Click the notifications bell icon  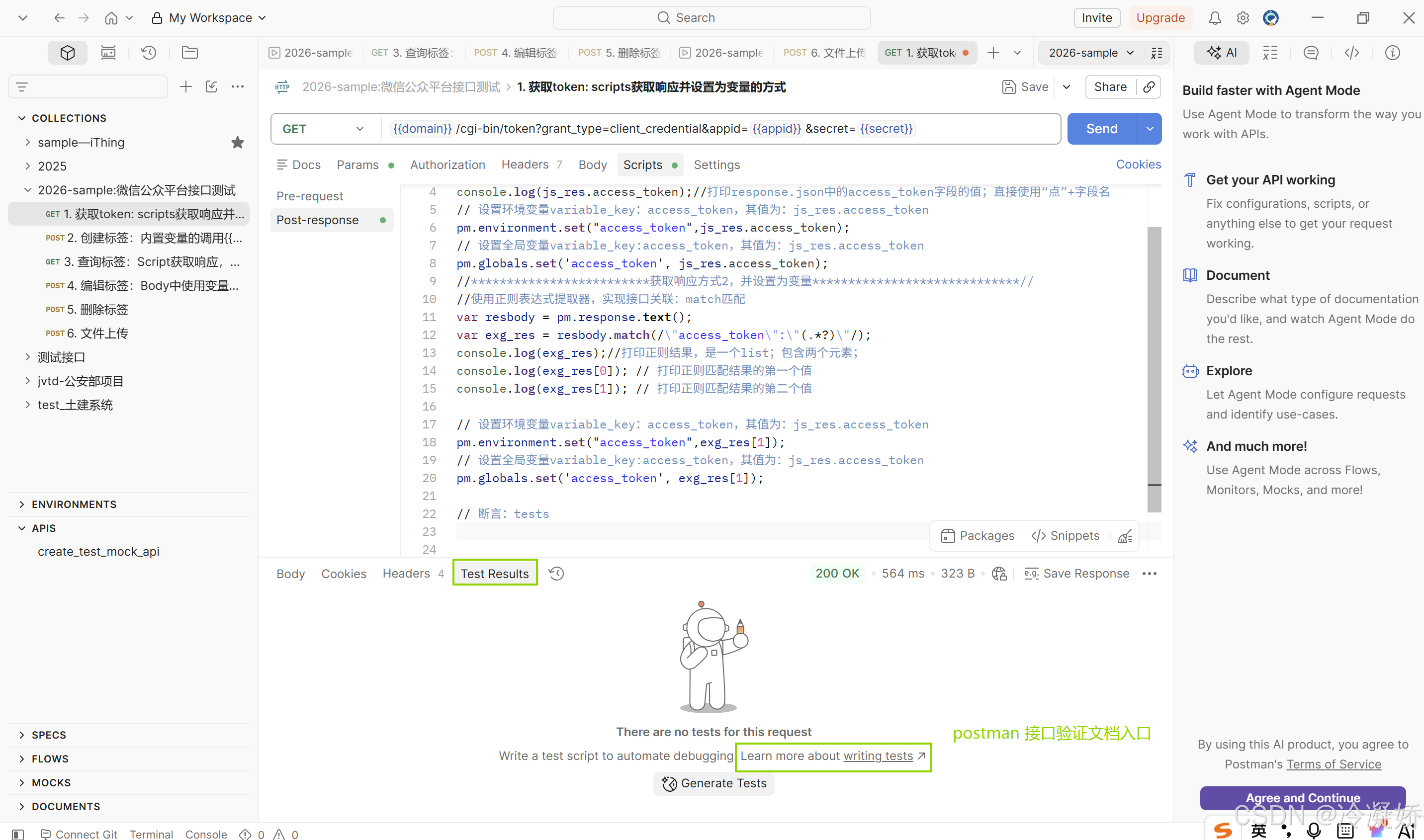point(1215,18)
